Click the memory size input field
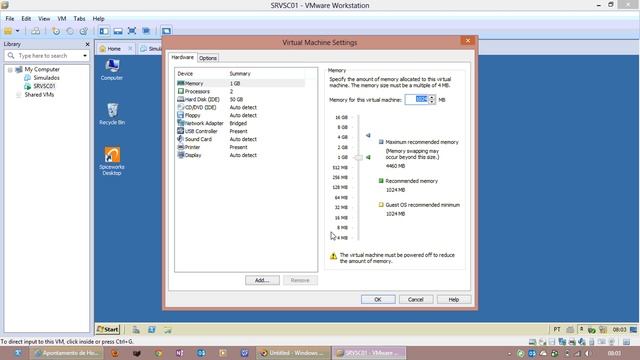 [x=417, y=100]
